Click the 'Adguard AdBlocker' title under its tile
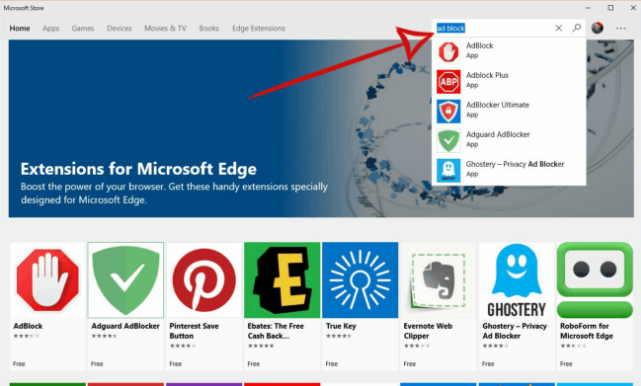The width and height of the screenshot is (641, 386). 126,326
